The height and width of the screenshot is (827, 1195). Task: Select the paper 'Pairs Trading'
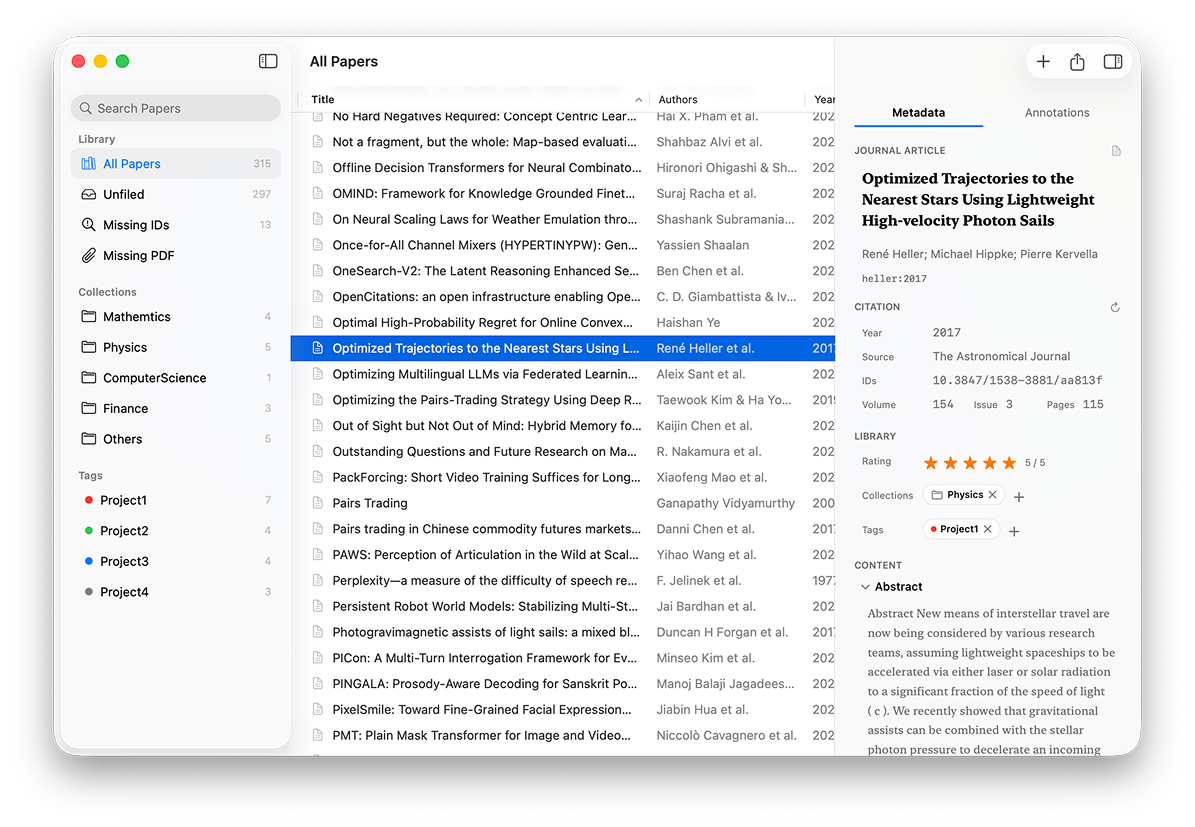[x=562, y=503]
